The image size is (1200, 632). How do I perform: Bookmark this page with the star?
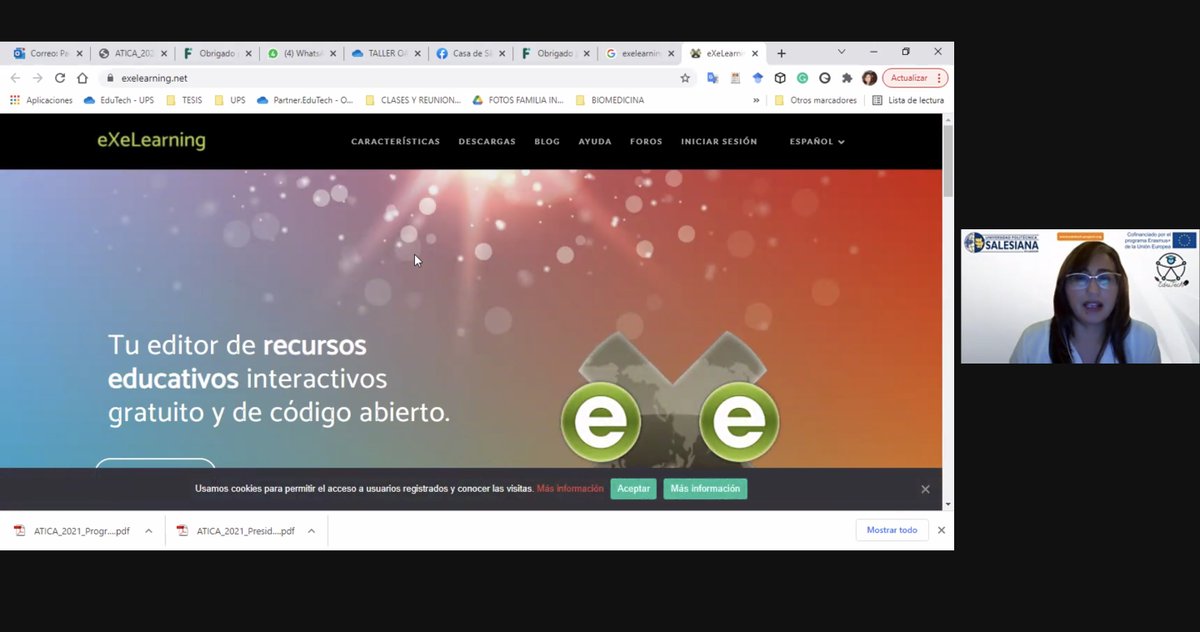(x=685, y=78)
